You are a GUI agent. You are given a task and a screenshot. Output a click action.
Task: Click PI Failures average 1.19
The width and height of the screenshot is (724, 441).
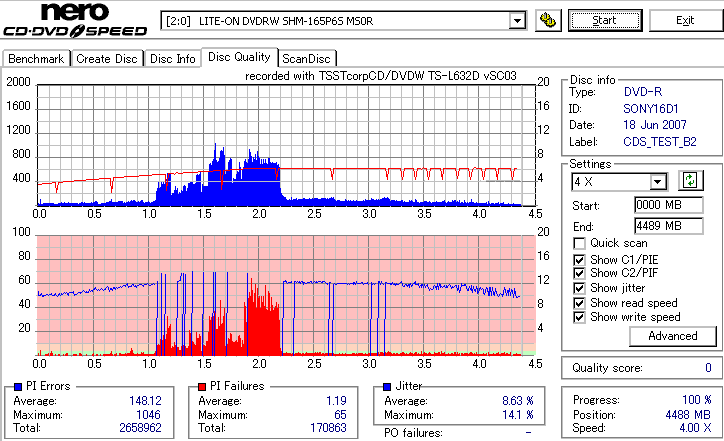click(336, 401)
